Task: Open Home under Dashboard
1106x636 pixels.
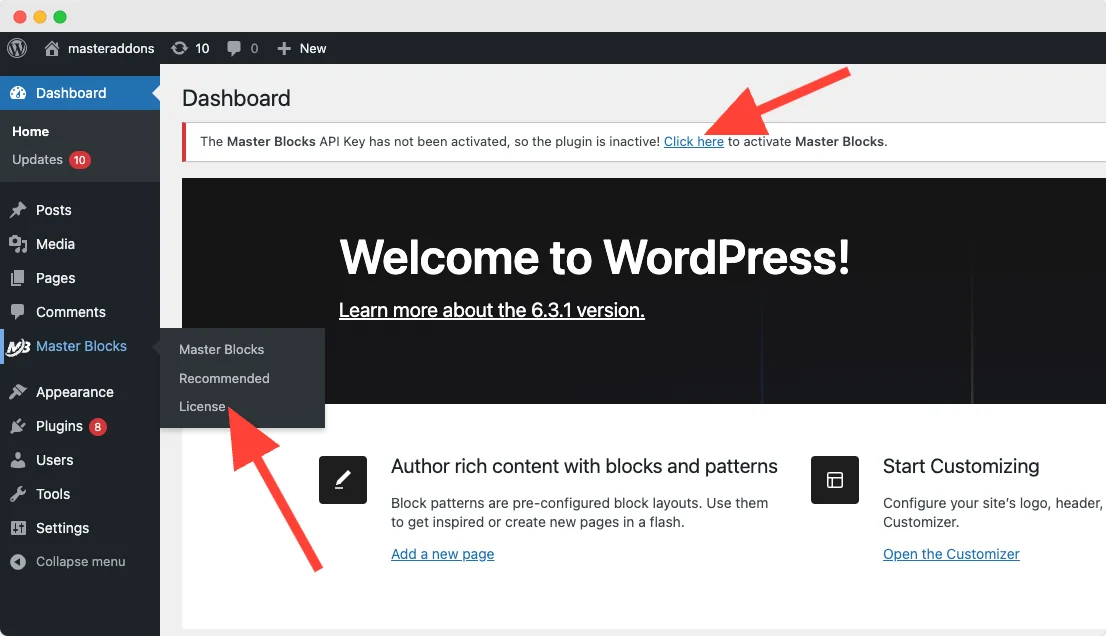Action: [30, 132]
